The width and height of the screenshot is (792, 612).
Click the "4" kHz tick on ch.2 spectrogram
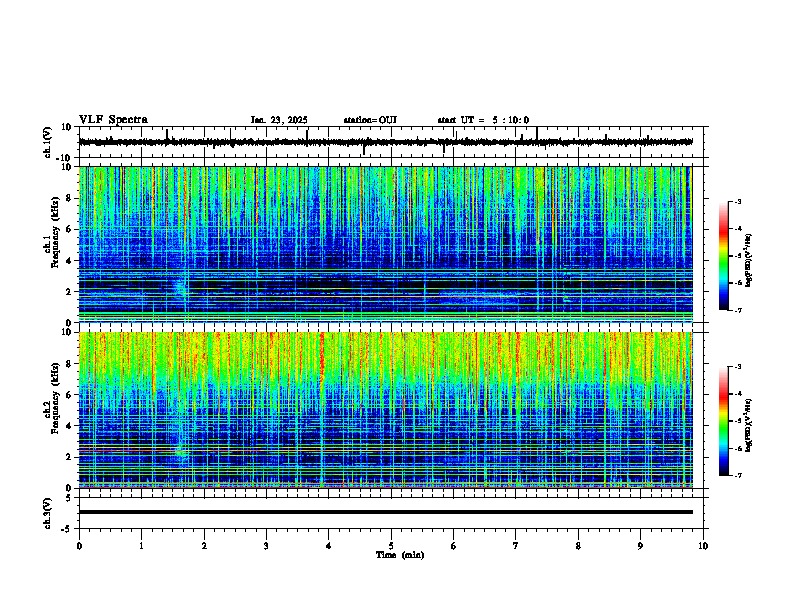pos(69,426)
